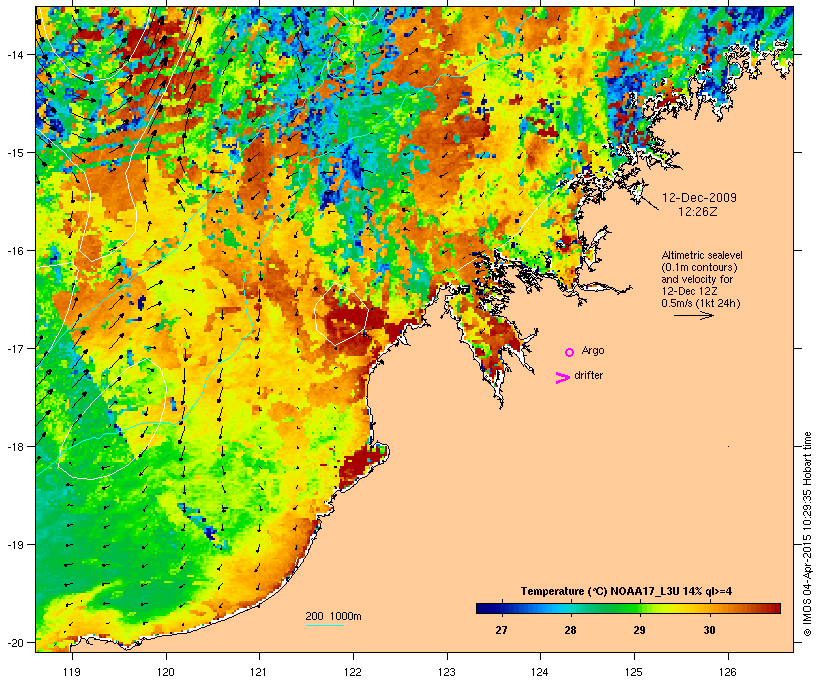The width and height of the screenshot is (820, 680).
Task: Click the IMOS copyright timestamp text
Action: pos(808,534)
